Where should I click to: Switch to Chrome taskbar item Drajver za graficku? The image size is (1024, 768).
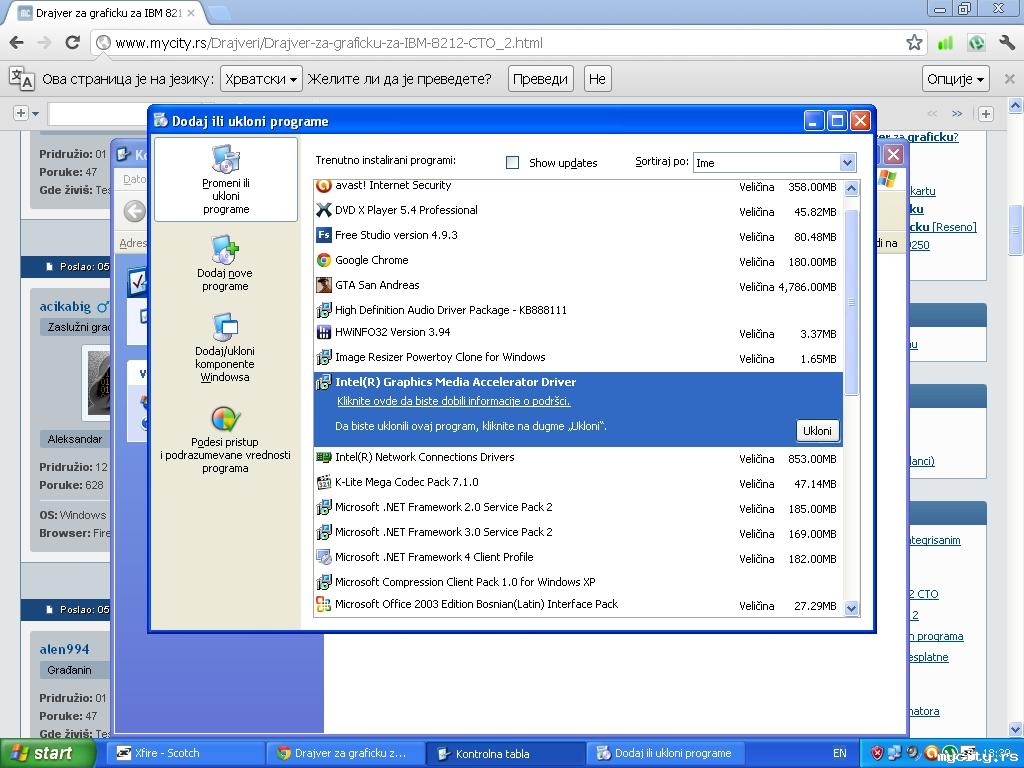(345, 753)
